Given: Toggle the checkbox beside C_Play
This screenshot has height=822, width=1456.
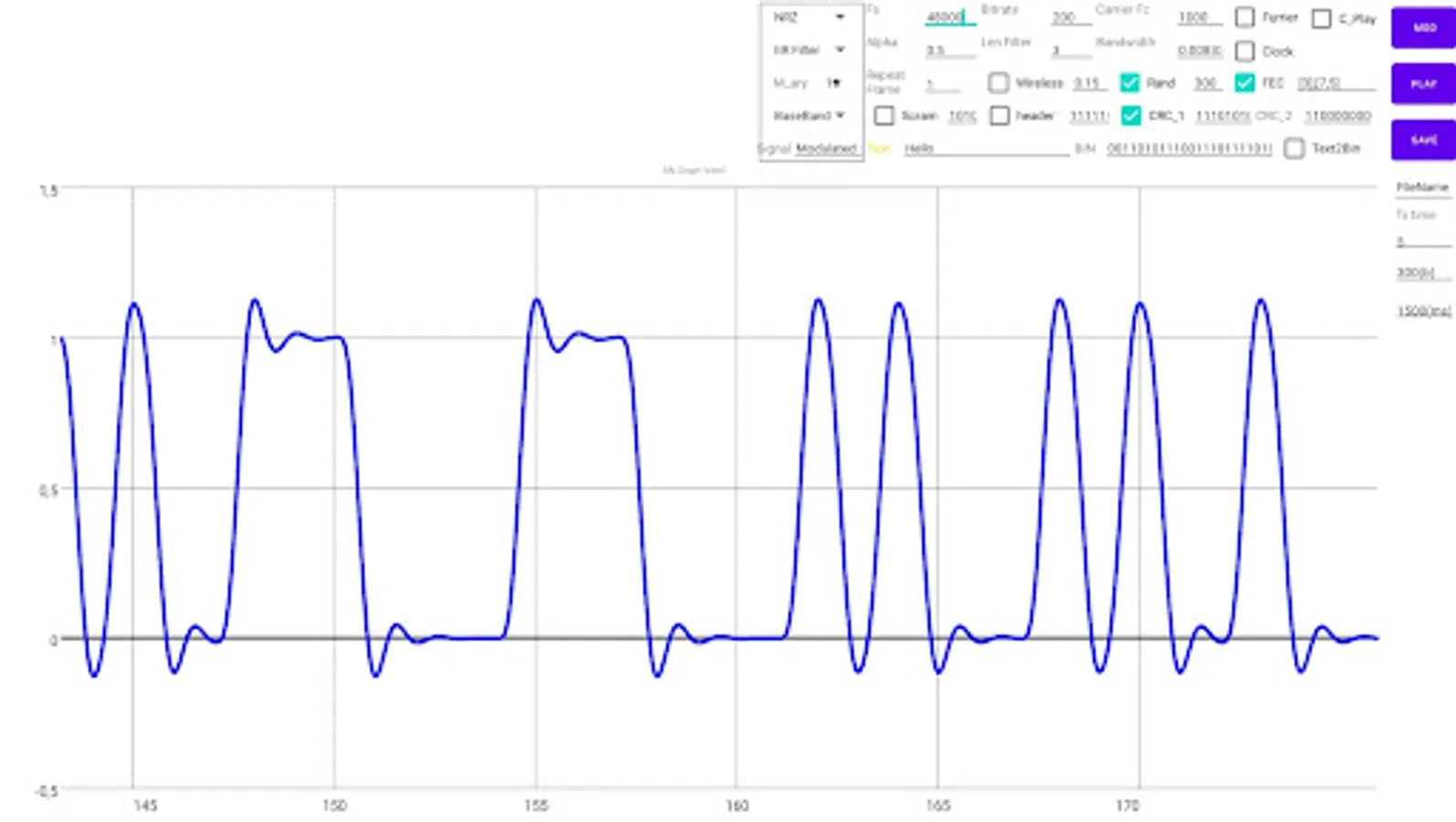Looking at the screenshot, I should click(1321, 18).
